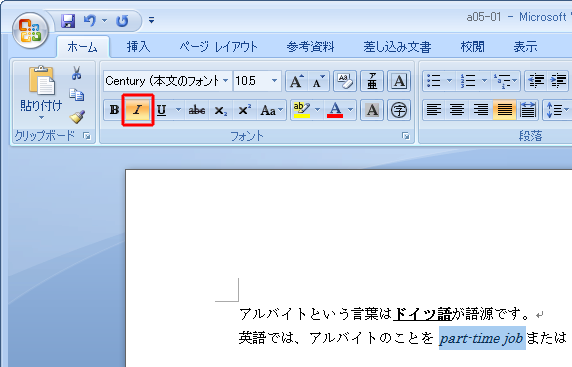Align text left

tap(434, 110)
